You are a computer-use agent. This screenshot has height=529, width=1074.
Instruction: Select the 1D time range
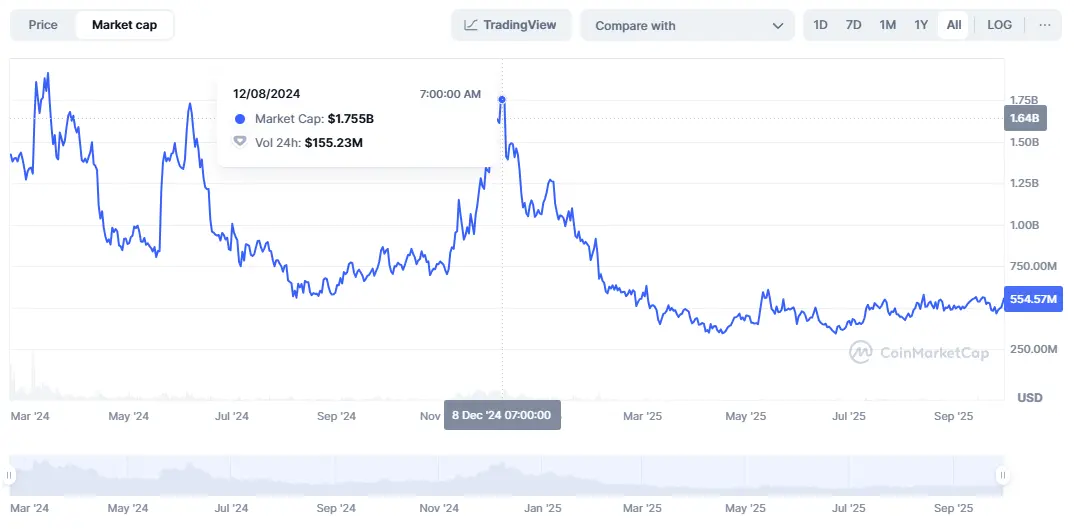(x=820, y=25)
